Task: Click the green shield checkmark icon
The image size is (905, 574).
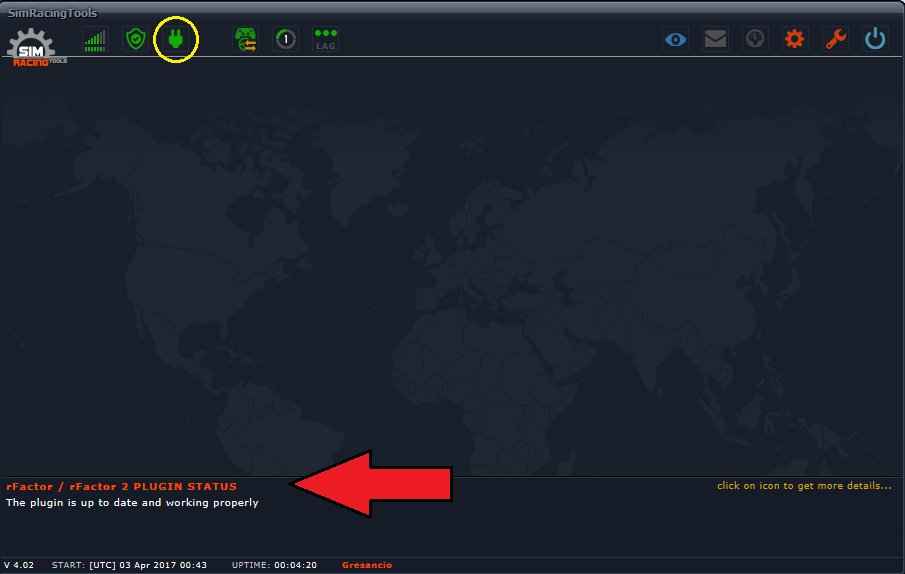Action: pyautogui.click(x=136, y=40)
